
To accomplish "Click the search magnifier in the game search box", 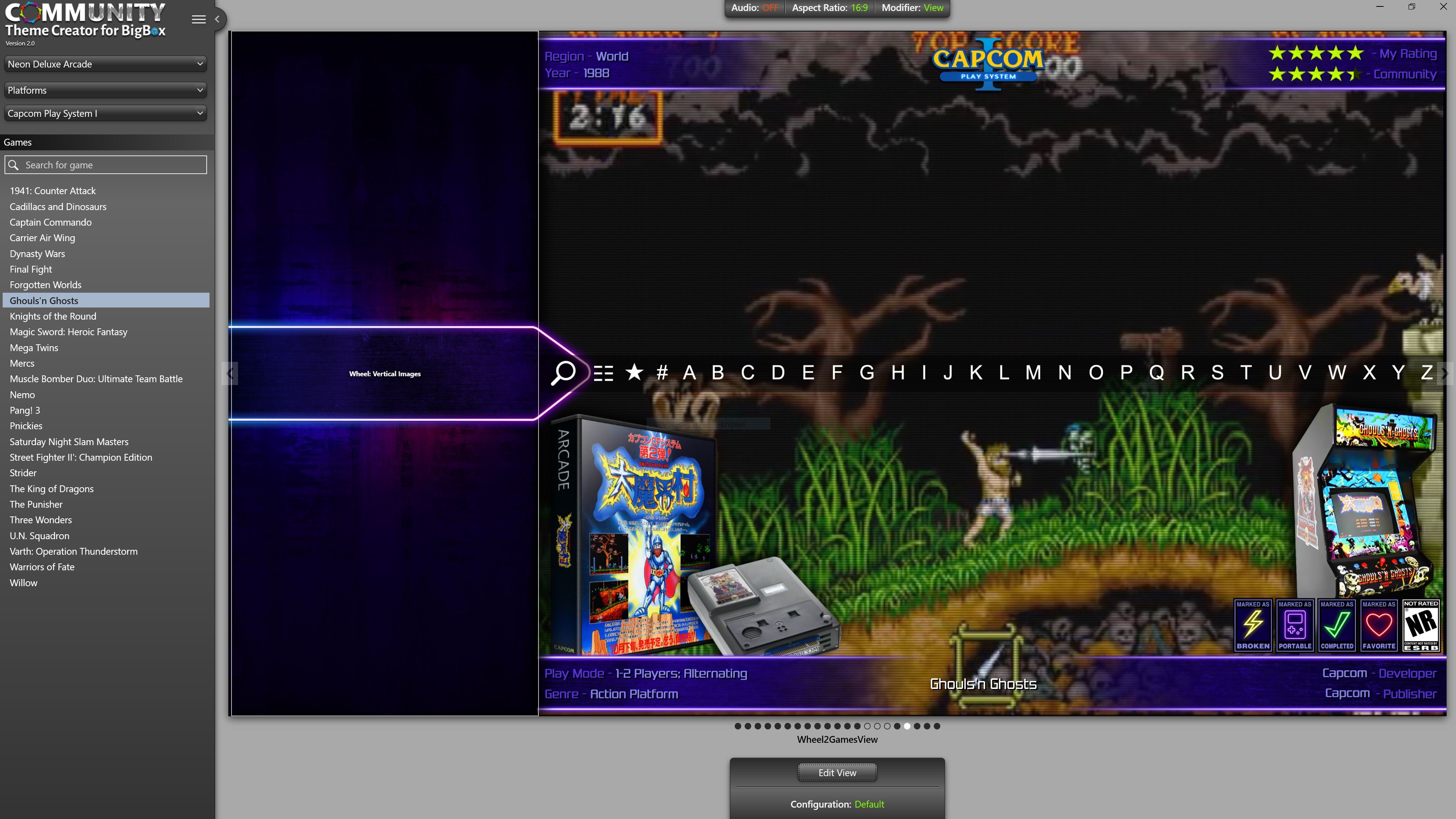I will (14, 165).
